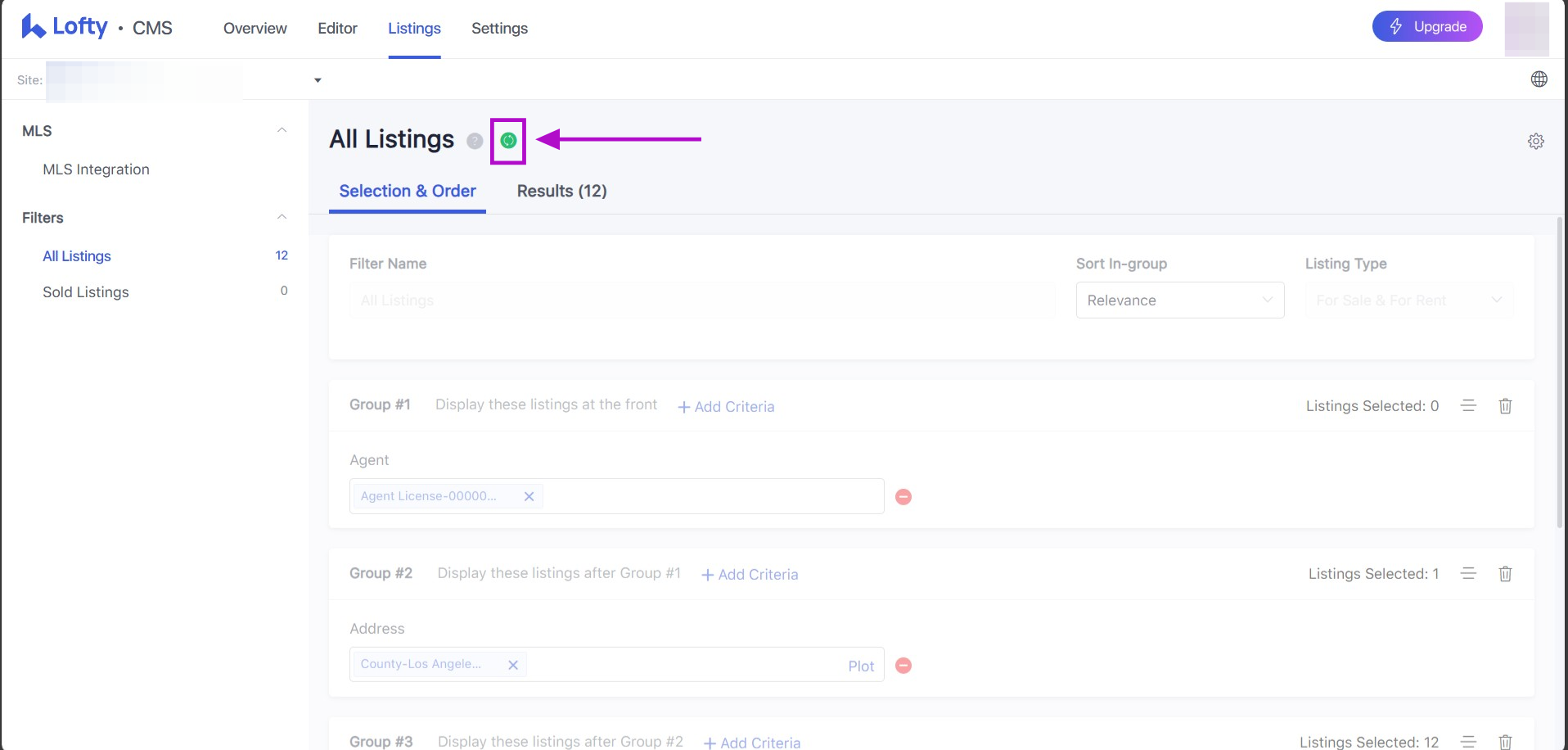The width and height of the screenshot is (1568, 750).
Task: Open the Site selector dropdown
Action: tap(318, 80)
